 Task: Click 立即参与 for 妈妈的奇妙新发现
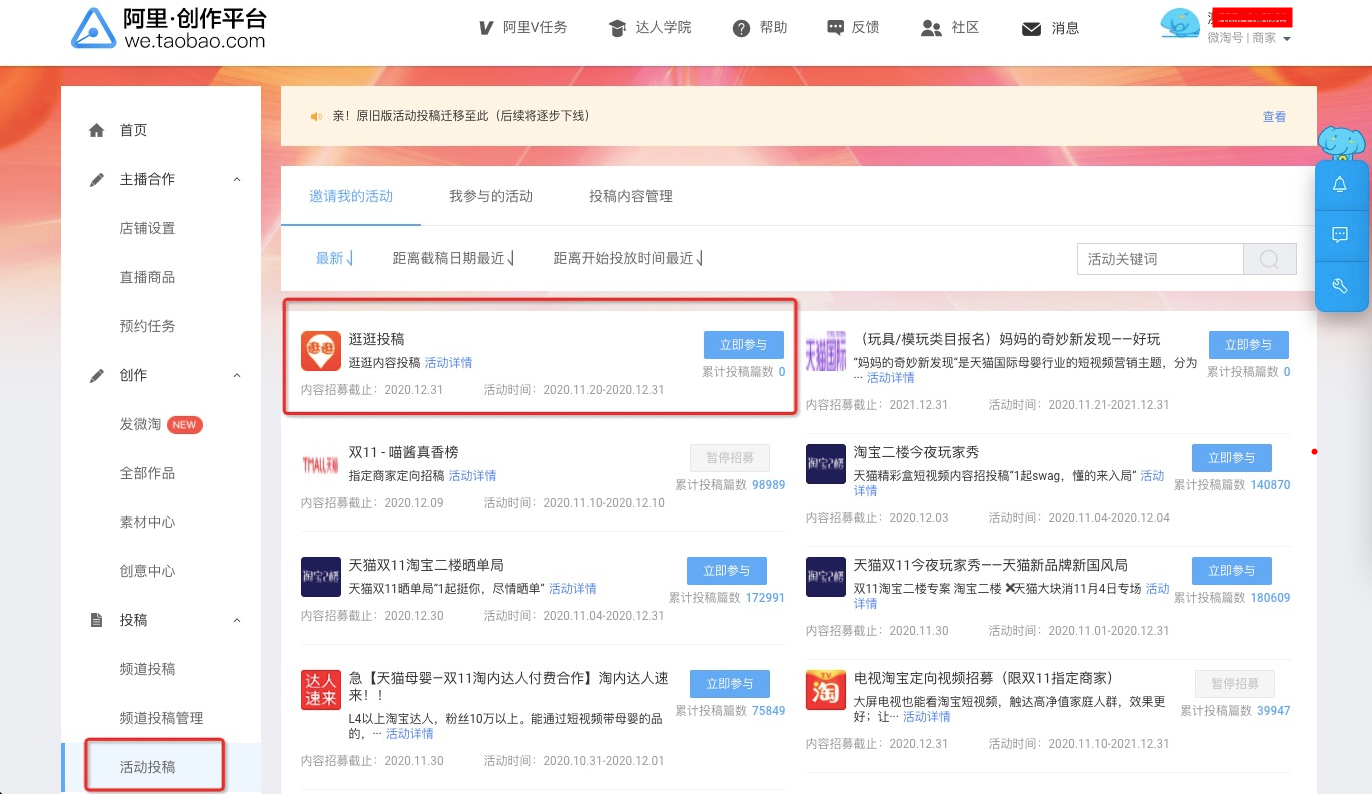tap(1249, 344)
